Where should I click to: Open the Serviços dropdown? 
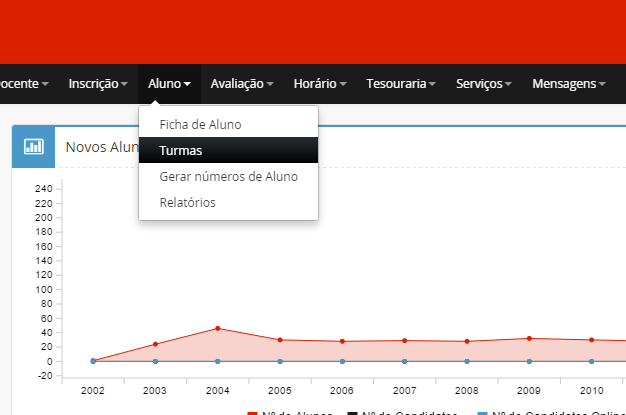[484, 84]
